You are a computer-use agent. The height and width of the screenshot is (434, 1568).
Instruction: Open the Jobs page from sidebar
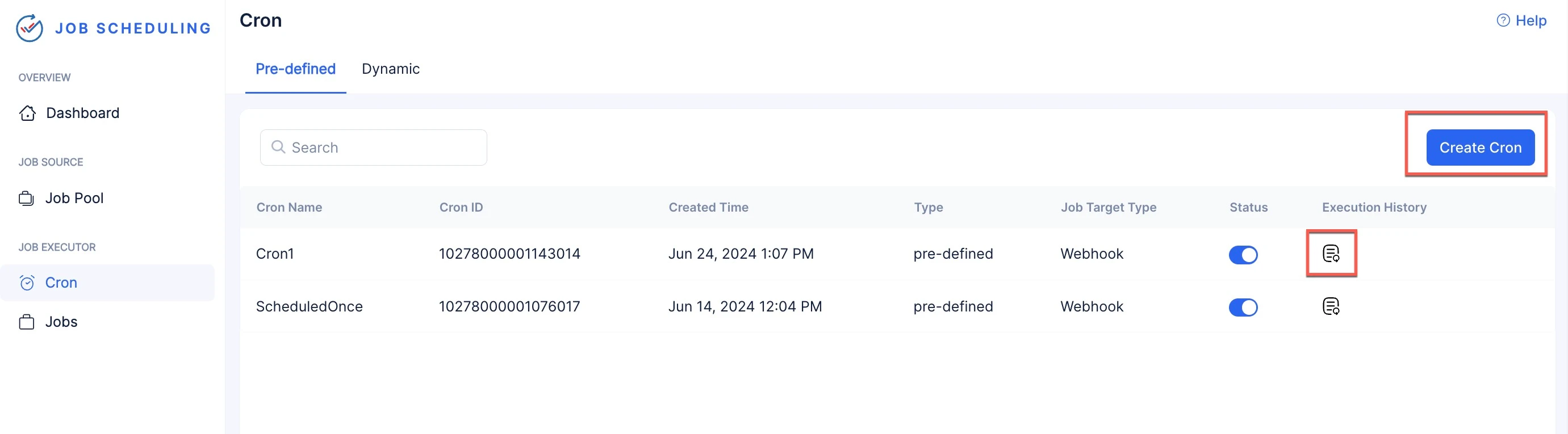coord(61,322)
